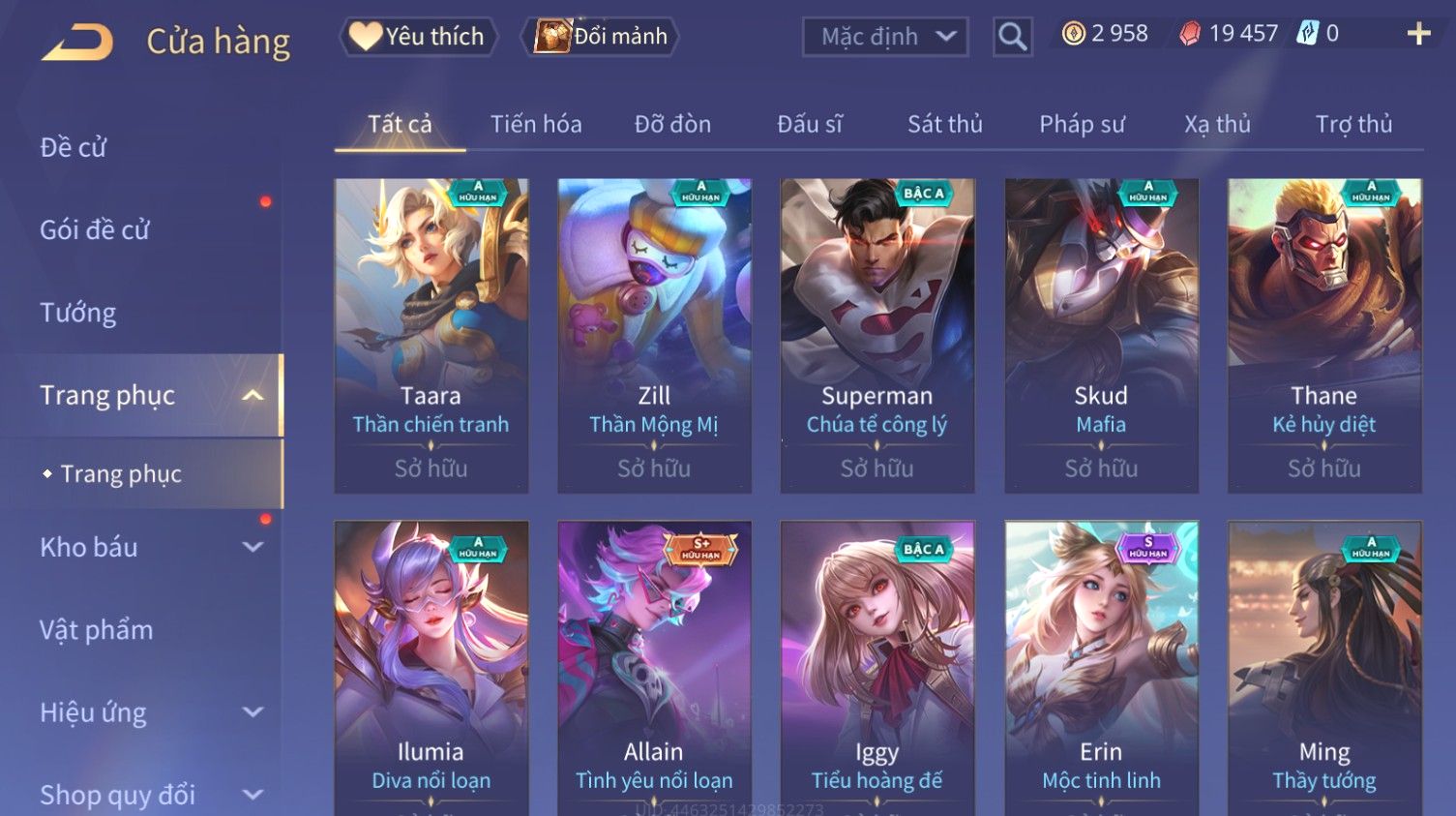1456x816 pixels.
Task: Tap the blue voucher currency icon
Action: pos(1307,33)
